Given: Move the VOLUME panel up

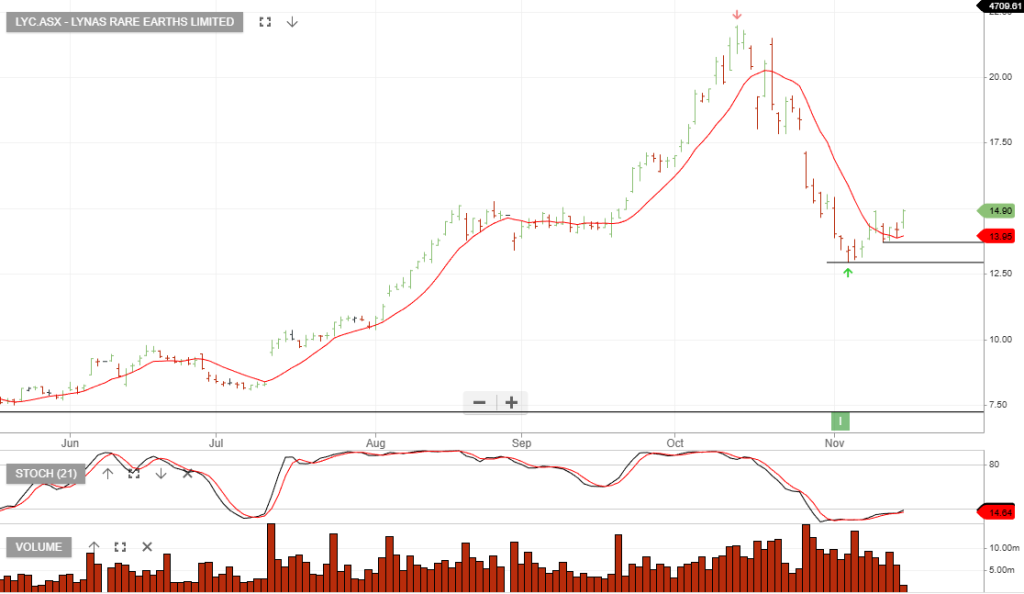Looking at the screenshot, I should (94, 547).
